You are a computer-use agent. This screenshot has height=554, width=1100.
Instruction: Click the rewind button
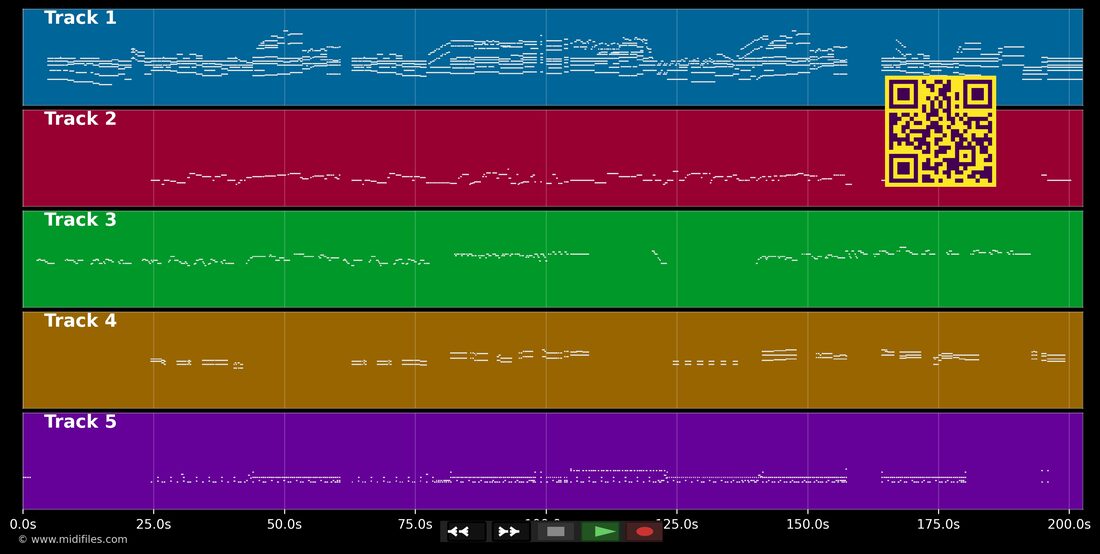point(462,532)
